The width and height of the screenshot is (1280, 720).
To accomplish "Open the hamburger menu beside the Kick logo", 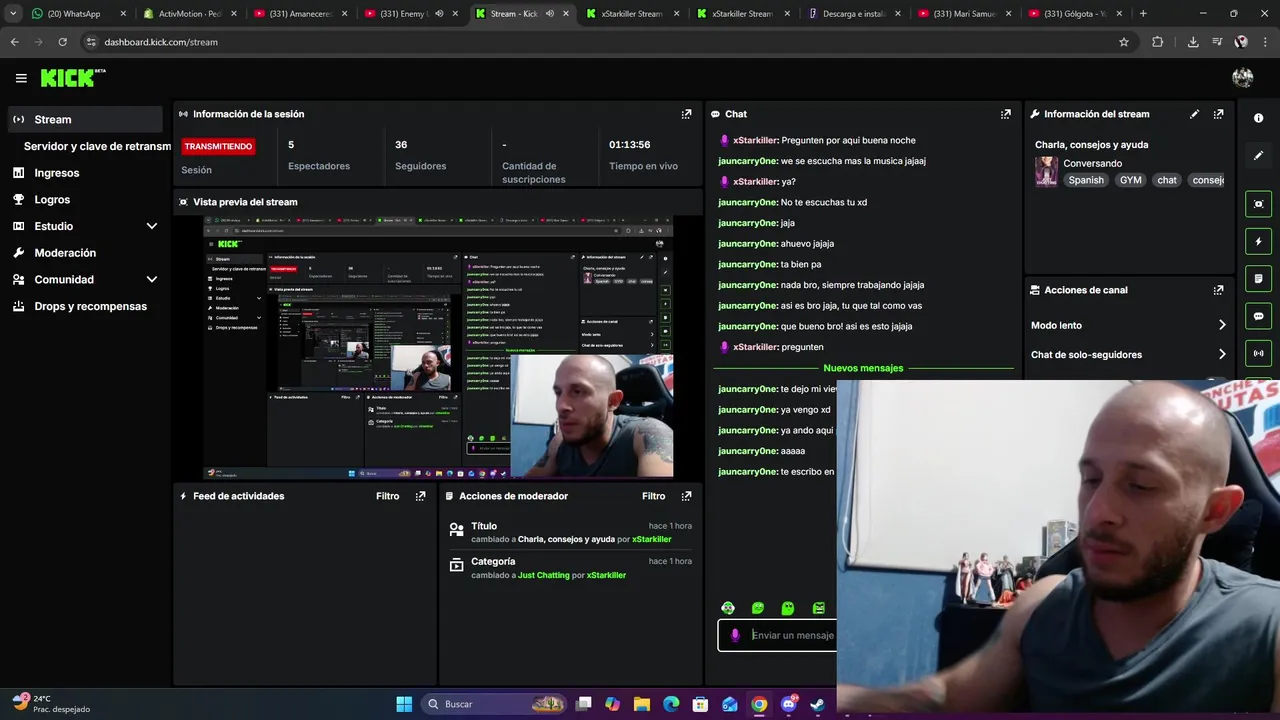I will coord(21,78).
